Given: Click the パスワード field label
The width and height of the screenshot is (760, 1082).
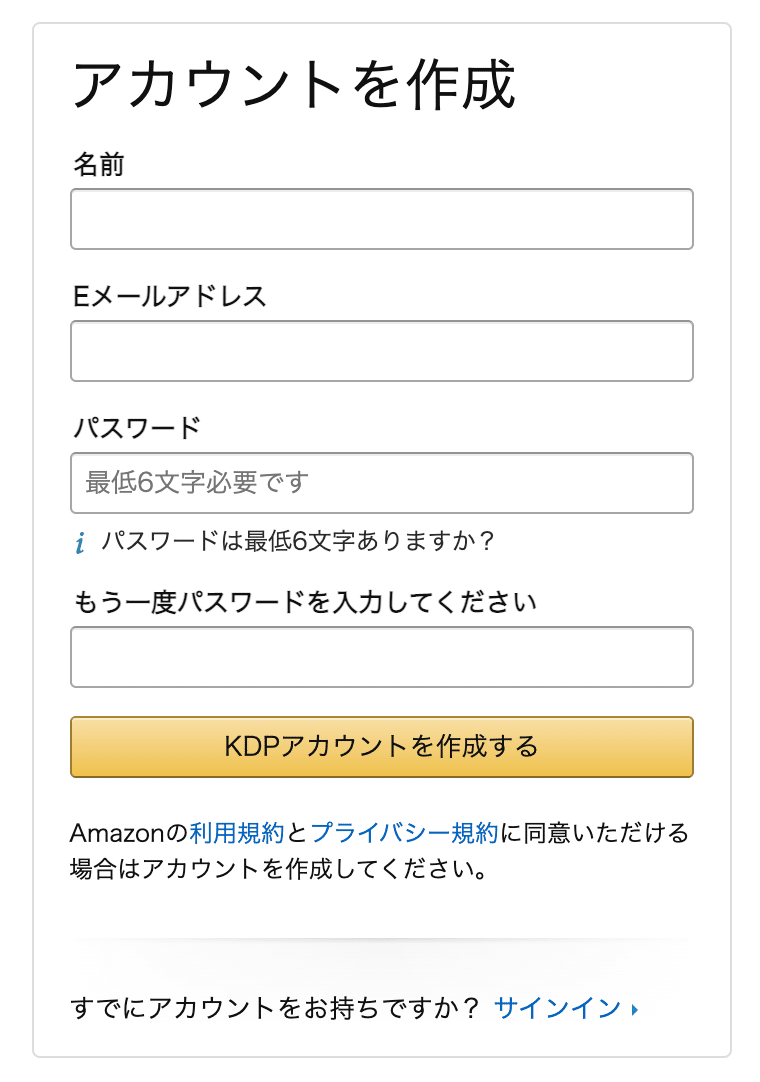Looking at the screenshot, I should 137,428.
